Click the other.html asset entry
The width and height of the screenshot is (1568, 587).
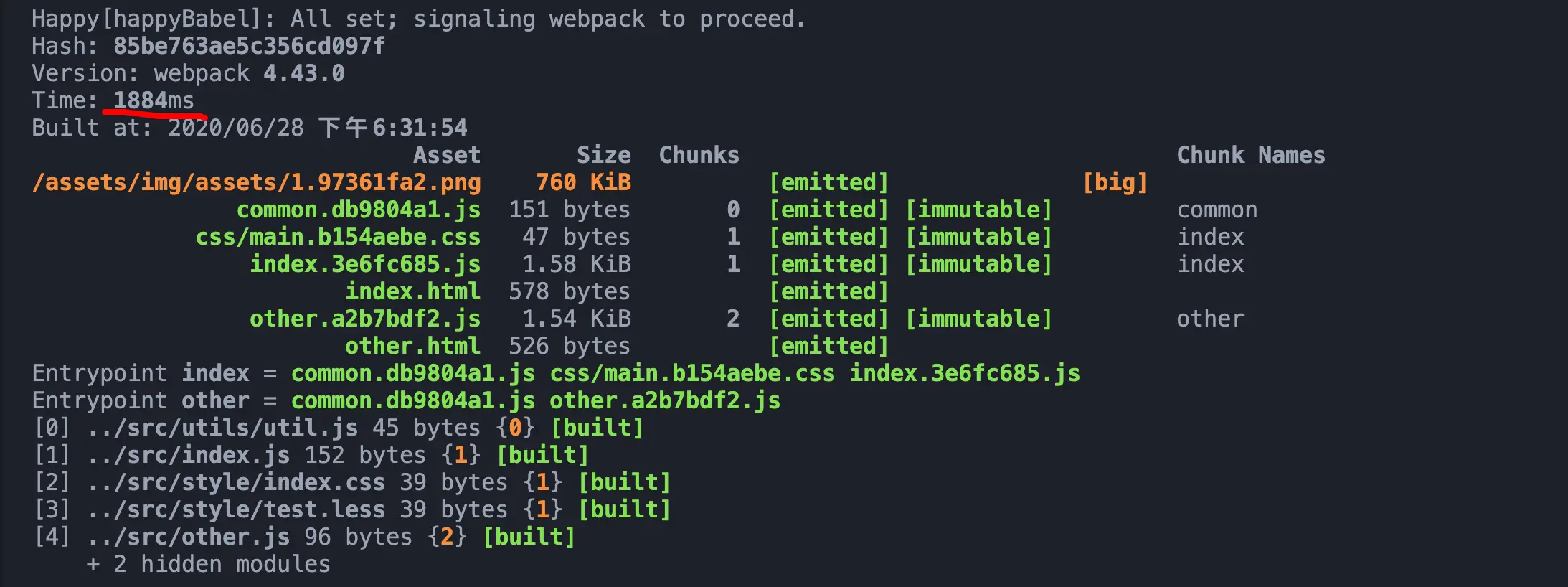click(412, 346)
